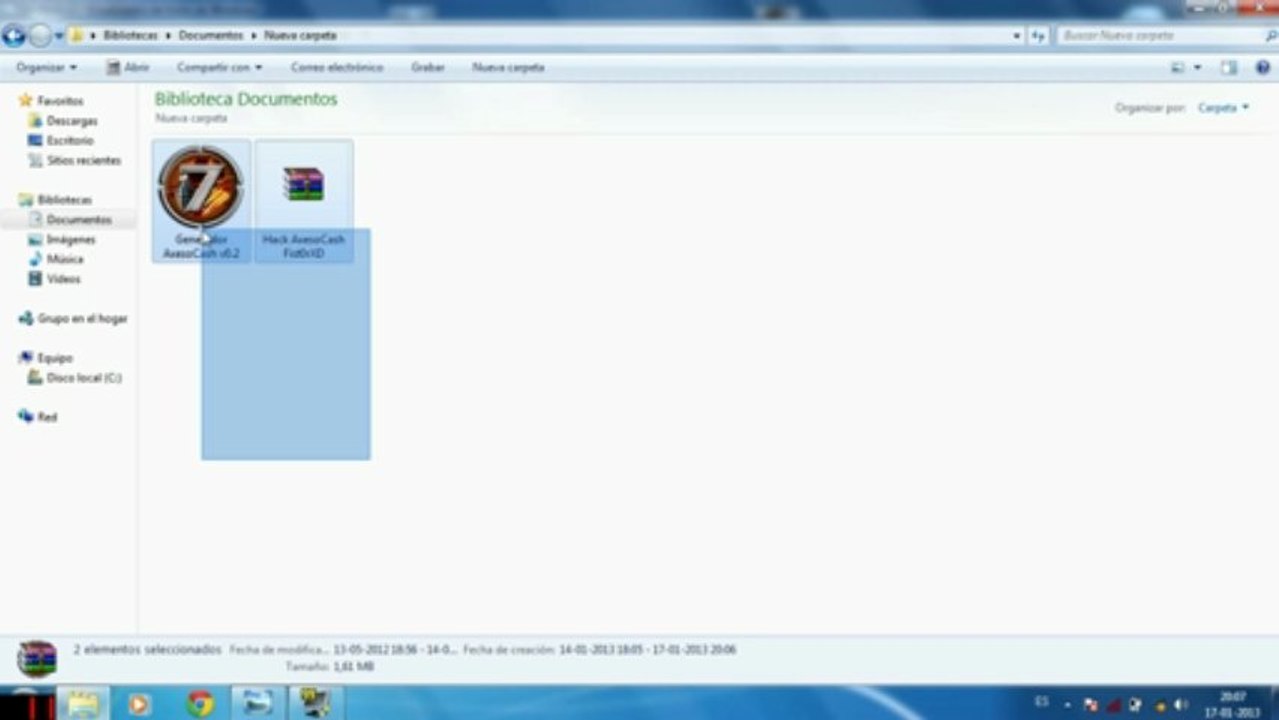Click the Fecha de modificación value
The width and height of the screenshot is (1279, 720).
coord(395,650)
